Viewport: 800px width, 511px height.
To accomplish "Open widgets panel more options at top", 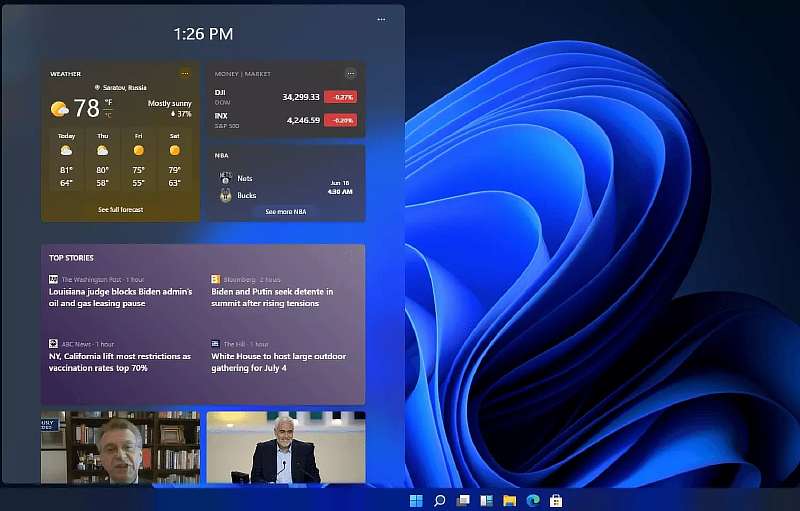I will (x=381, y=19).
